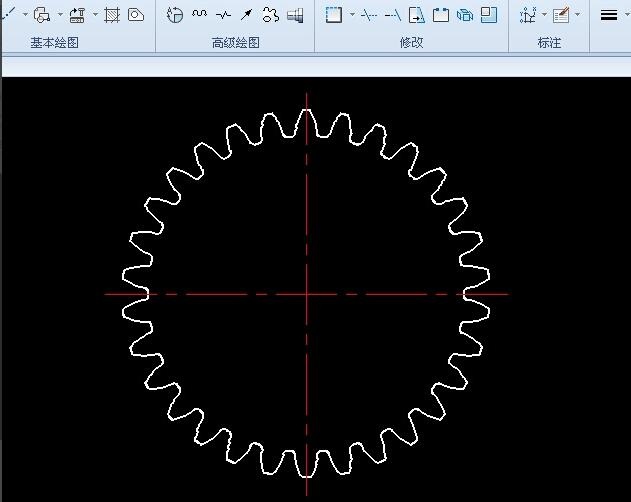This screenshot has width=631, height=502.
Task: Open the annotation note dropdown arrow
Action: click(x=578, y=15)
